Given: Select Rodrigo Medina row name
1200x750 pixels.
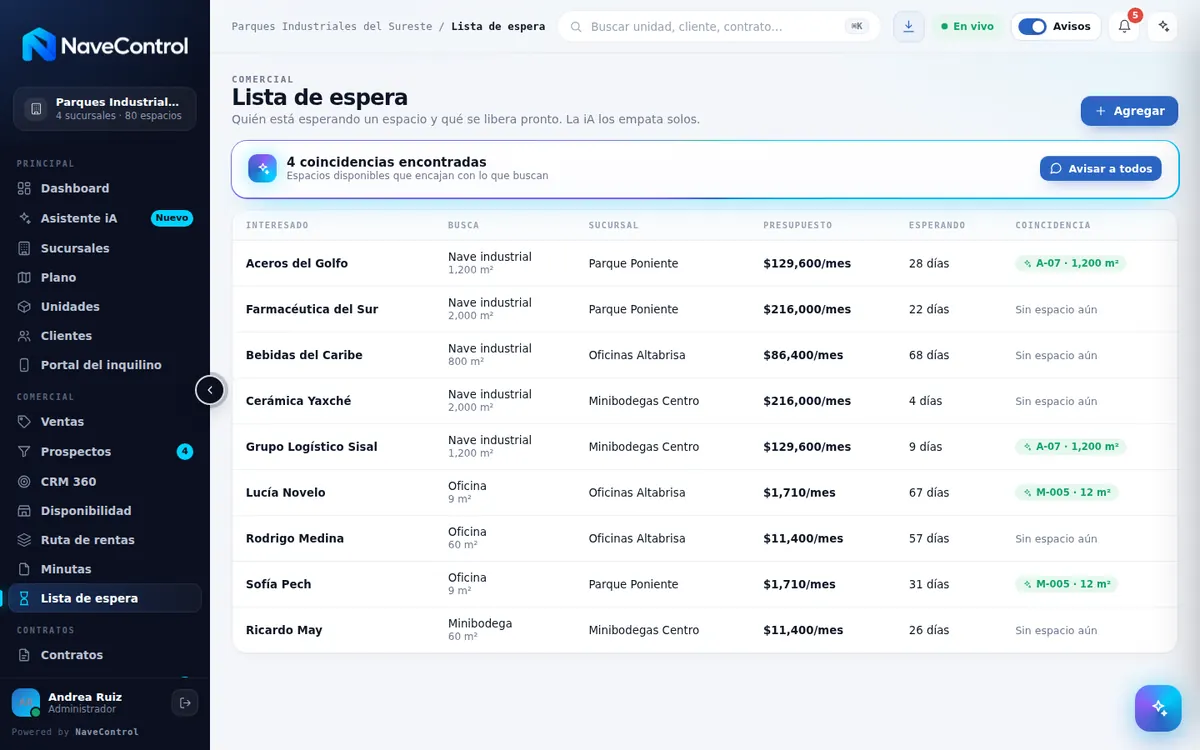Looking at the screenshot, I should pos(295,539).
